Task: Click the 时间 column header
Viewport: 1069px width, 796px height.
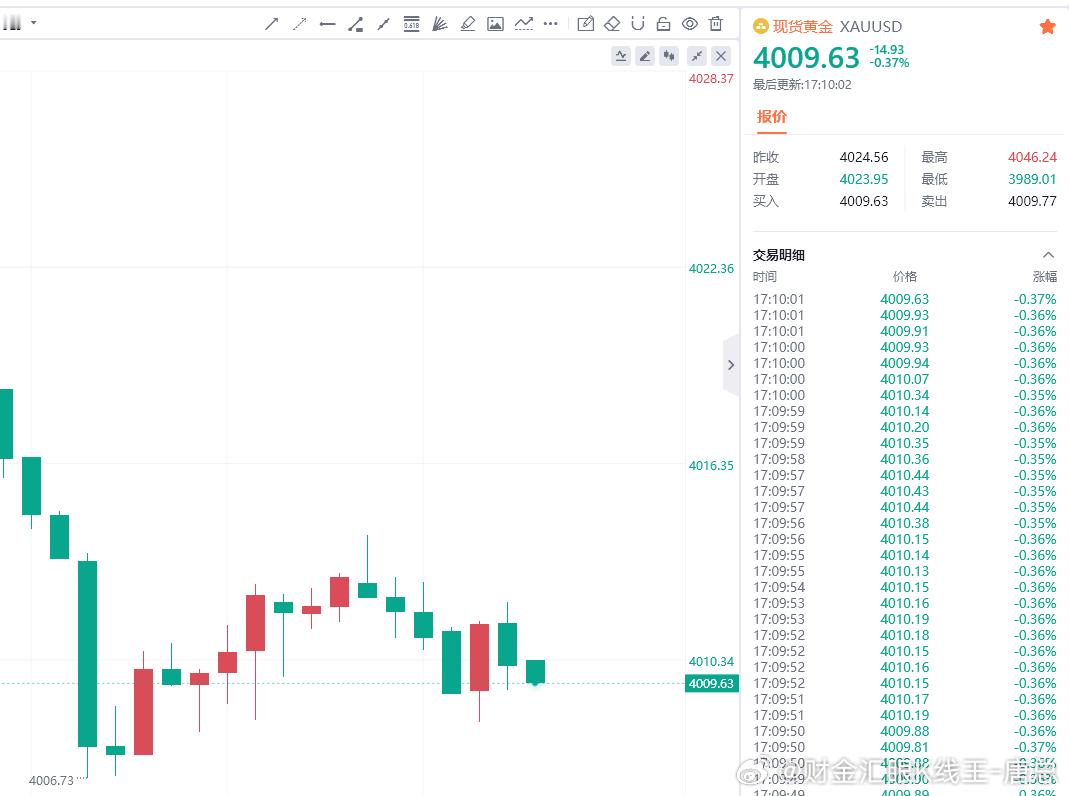Action: coord(765,277)
